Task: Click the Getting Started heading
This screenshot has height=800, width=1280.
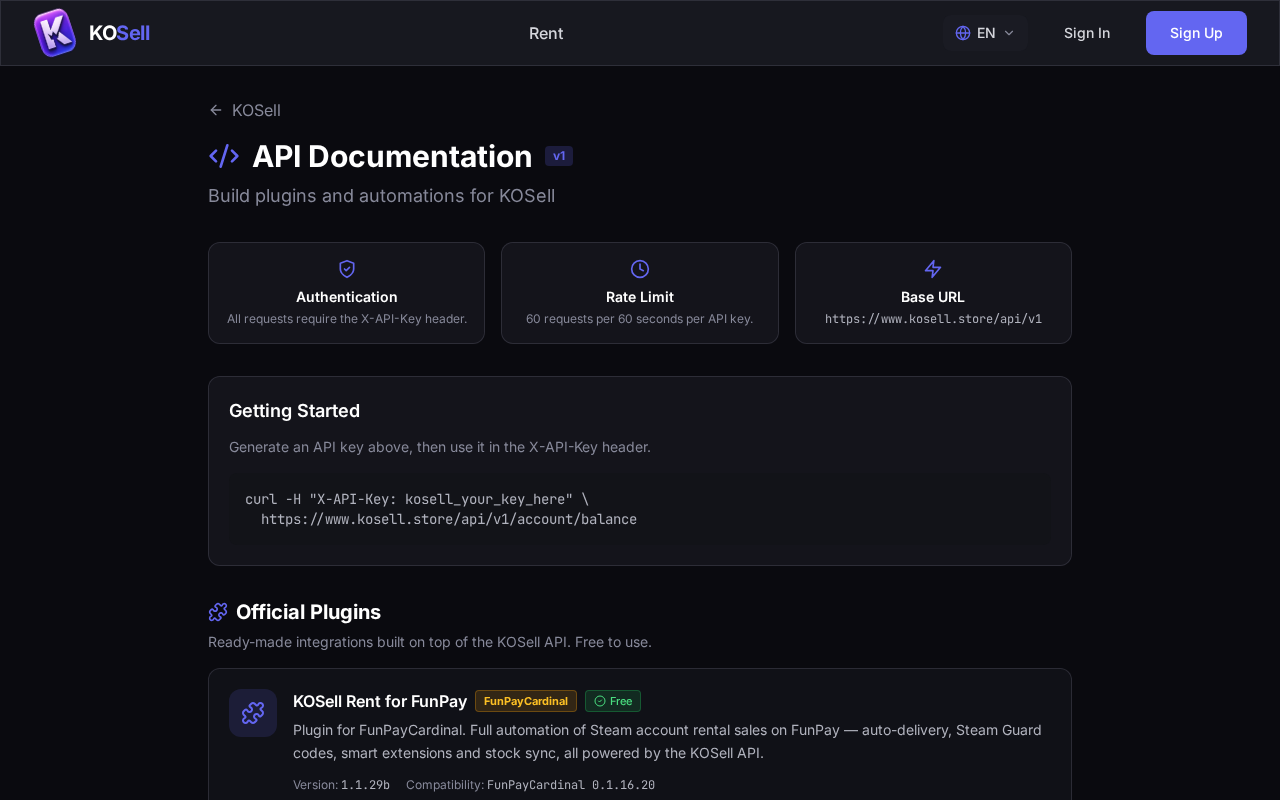Action: click(294, 411)
